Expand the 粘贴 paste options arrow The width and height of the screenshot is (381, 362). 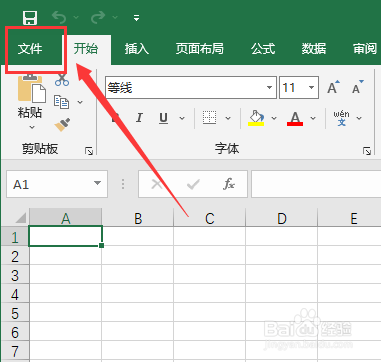[32, 127]
